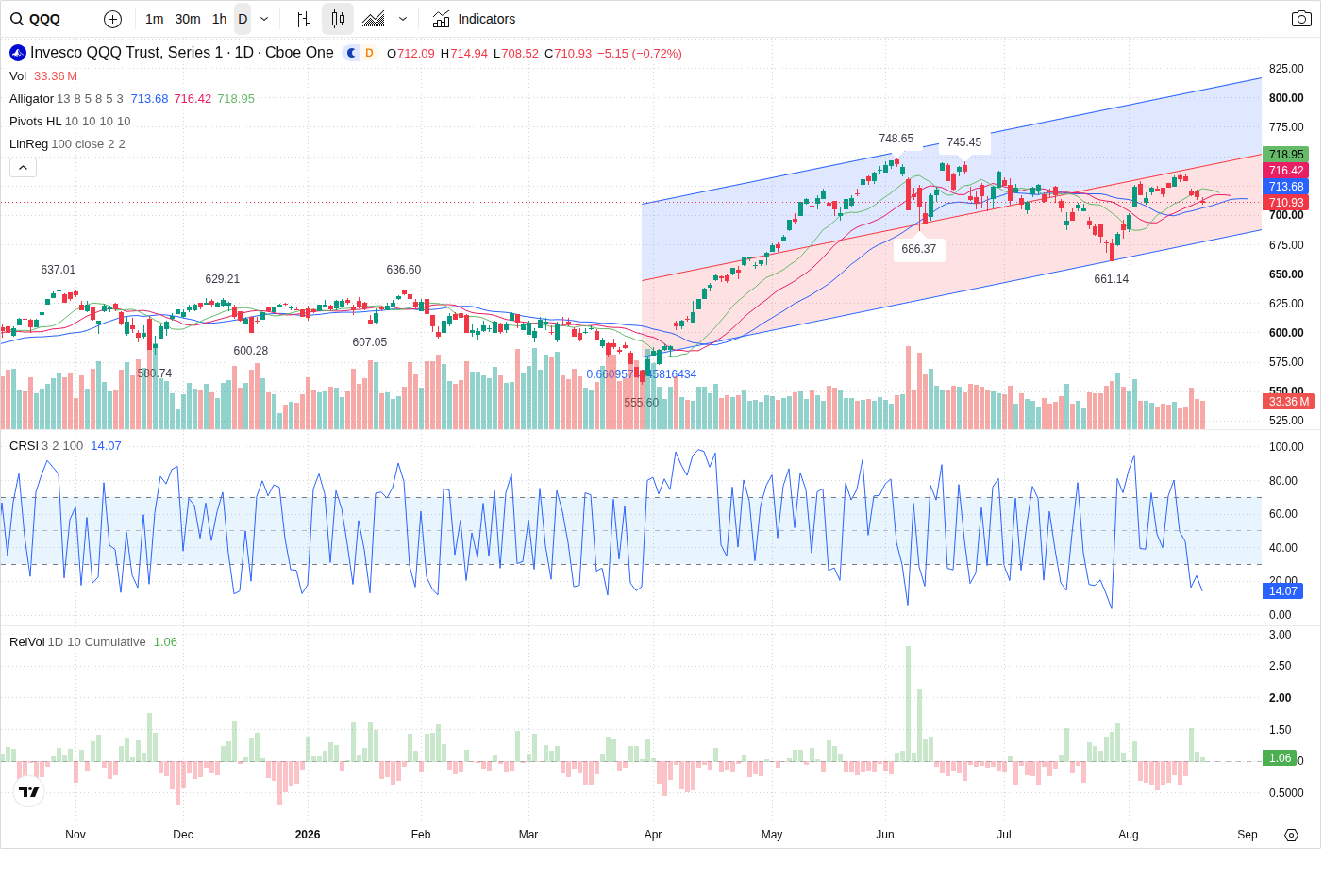Click the 629.21 pivot high label
The image size is (1340, 896).
point(222,279)
